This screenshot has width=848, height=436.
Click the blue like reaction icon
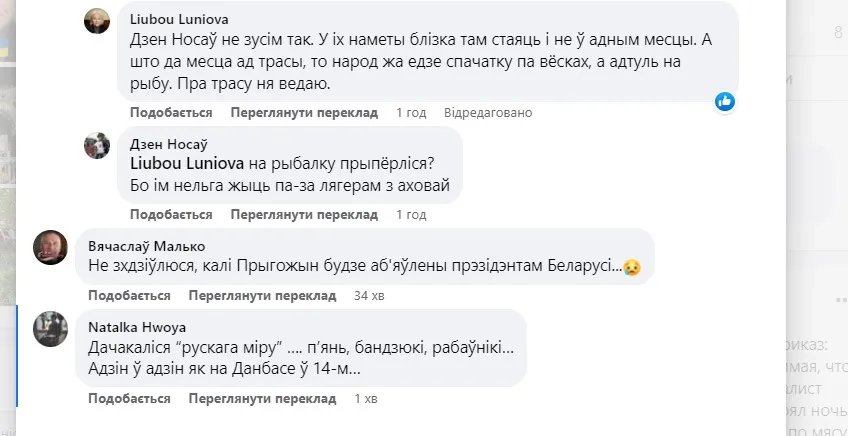tap(725, 101)
